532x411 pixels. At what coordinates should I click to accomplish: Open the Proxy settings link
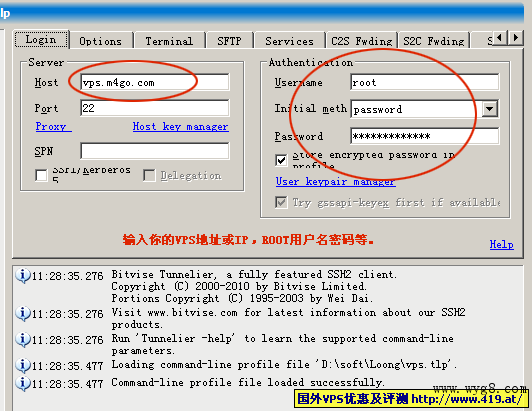(x=53, y=126)
